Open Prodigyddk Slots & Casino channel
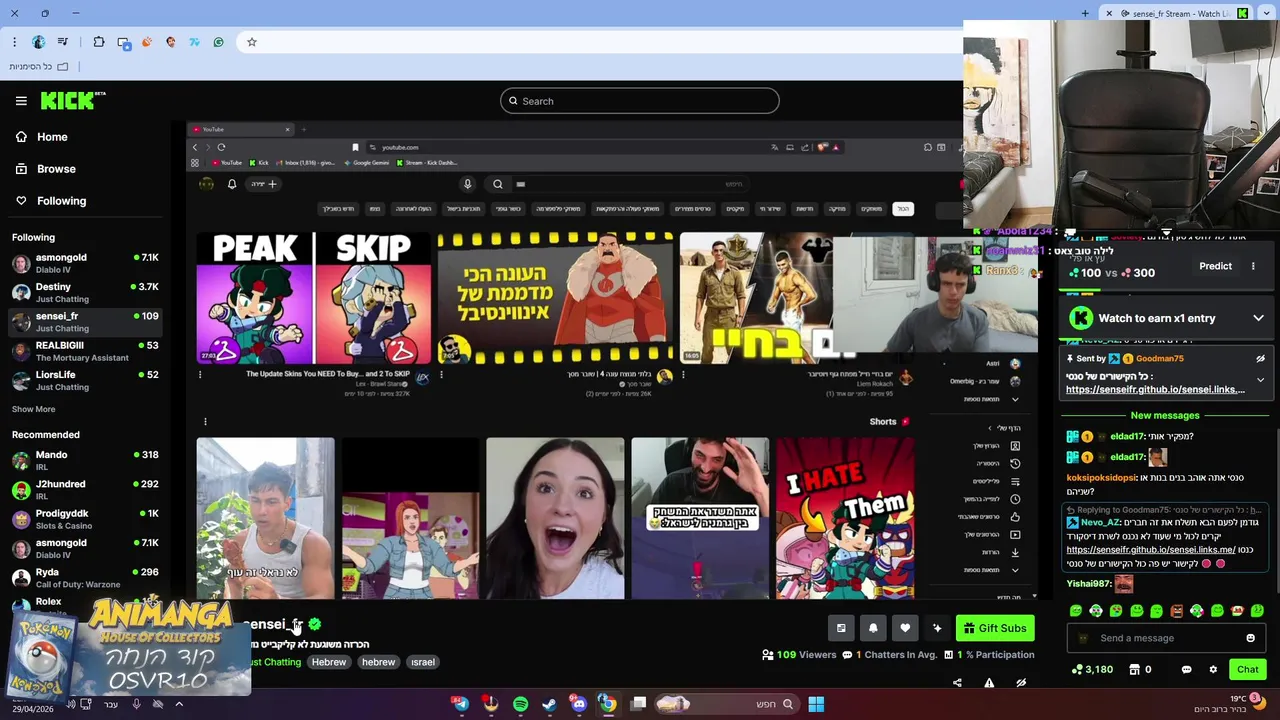Image resolution: width=1280 pixels, height=720 pixels. (85, 519)
